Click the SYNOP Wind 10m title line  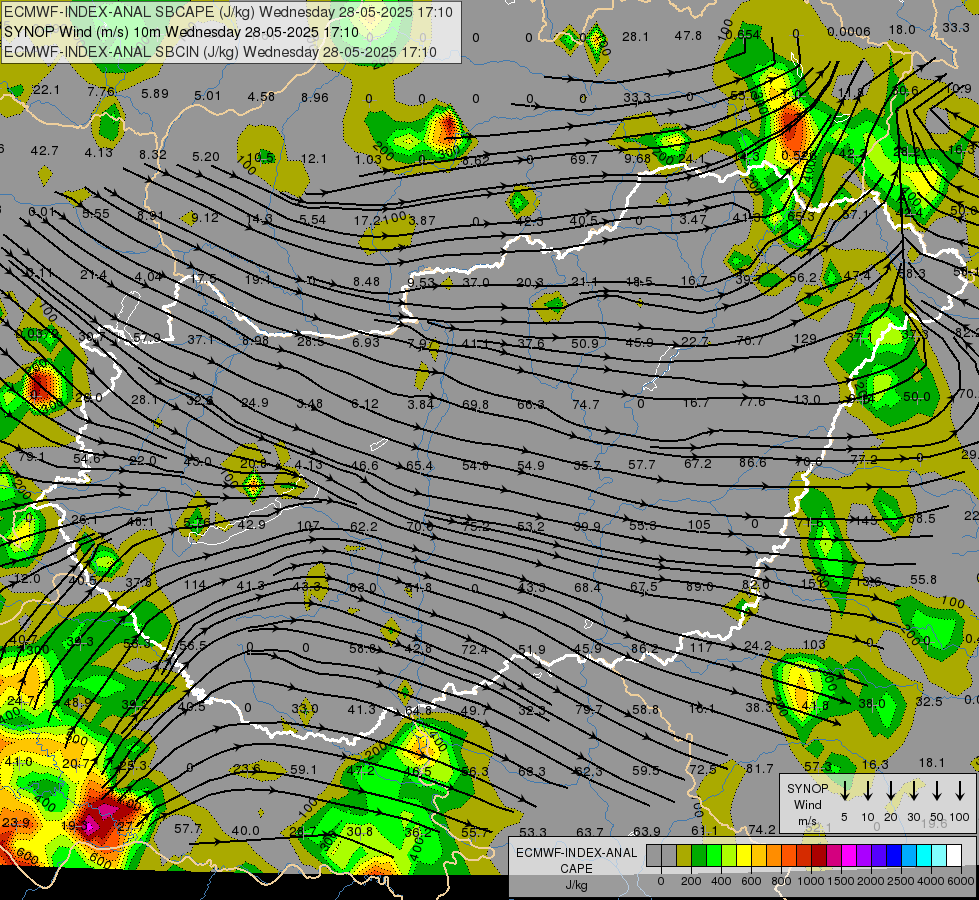coord(181,32)
